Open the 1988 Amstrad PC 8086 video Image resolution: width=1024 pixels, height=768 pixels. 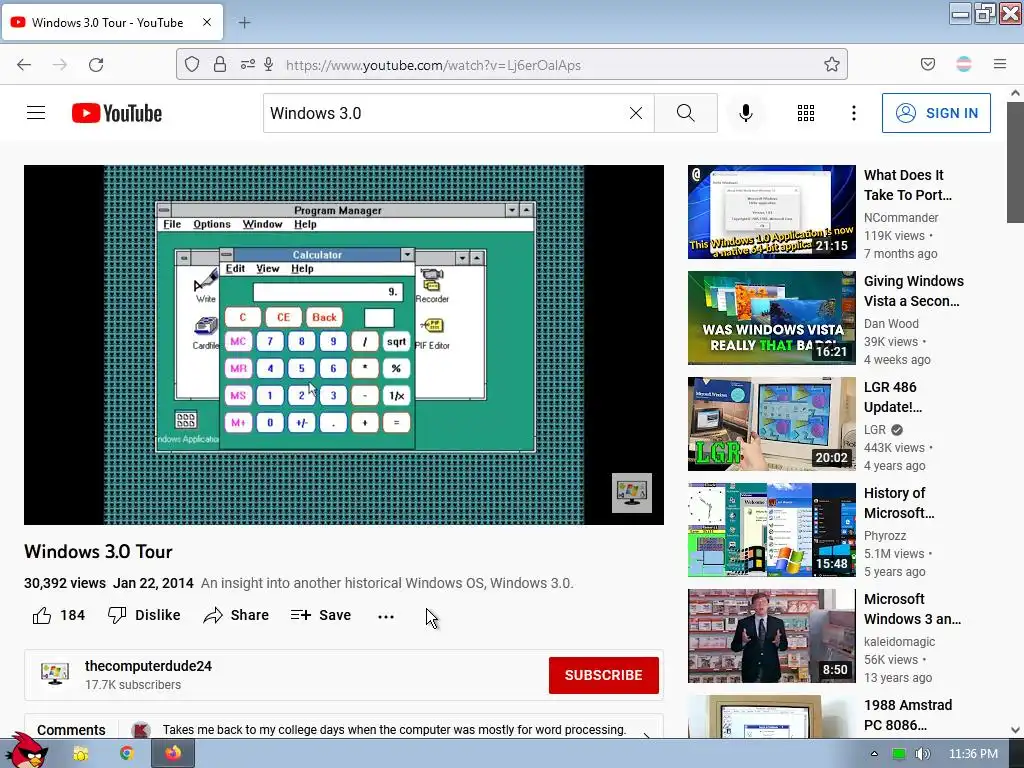(x=771, y=716)
